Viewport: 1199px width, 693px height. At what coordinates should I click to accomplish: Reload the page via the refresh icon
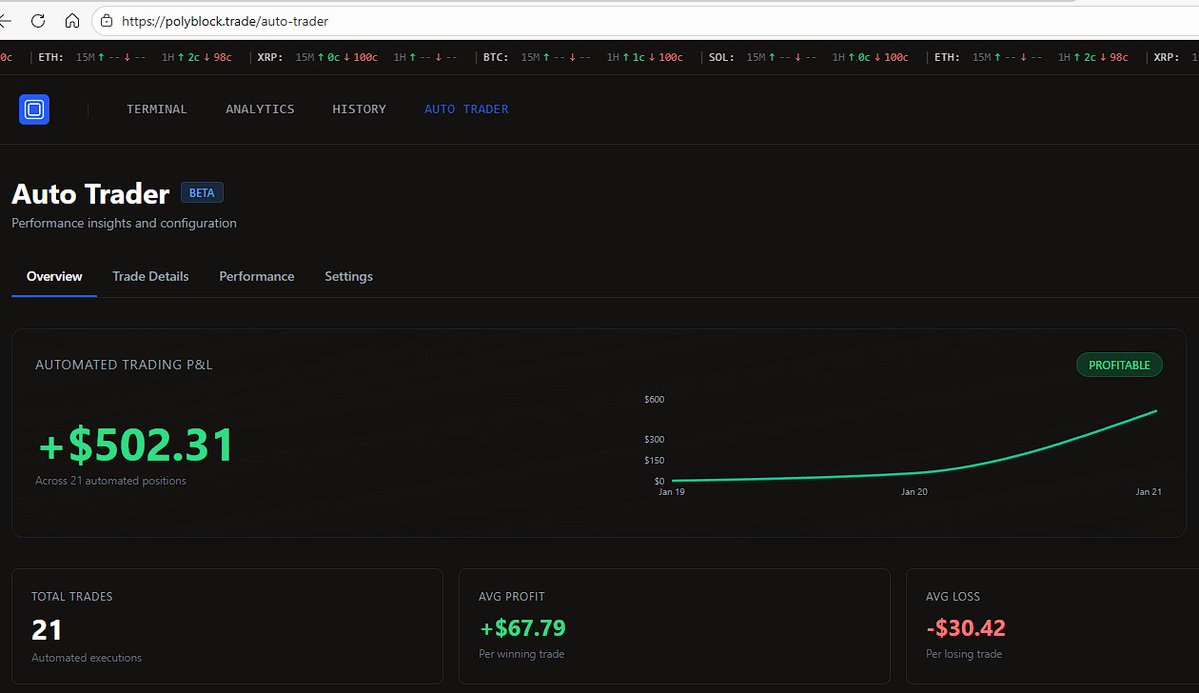(38, 20)
